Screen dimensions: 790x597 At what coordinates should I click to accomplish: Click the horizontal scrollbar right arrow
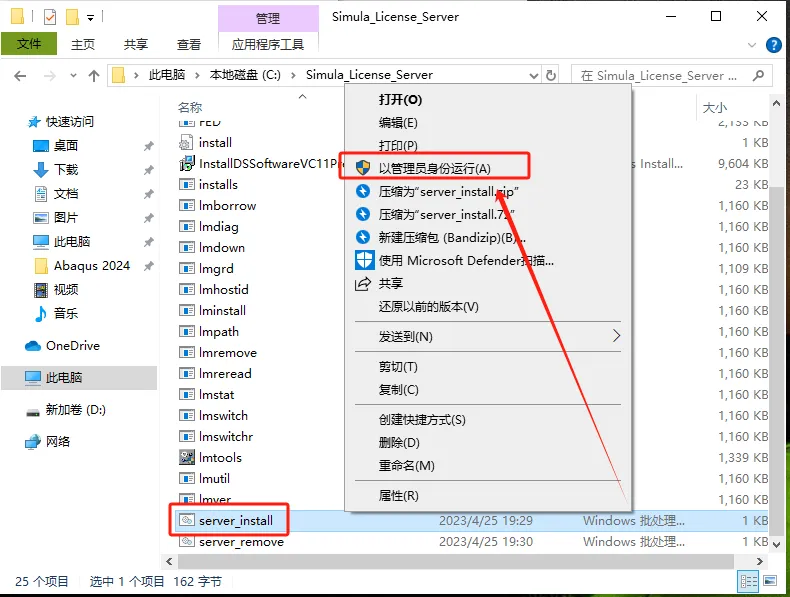tap(760, 561)
